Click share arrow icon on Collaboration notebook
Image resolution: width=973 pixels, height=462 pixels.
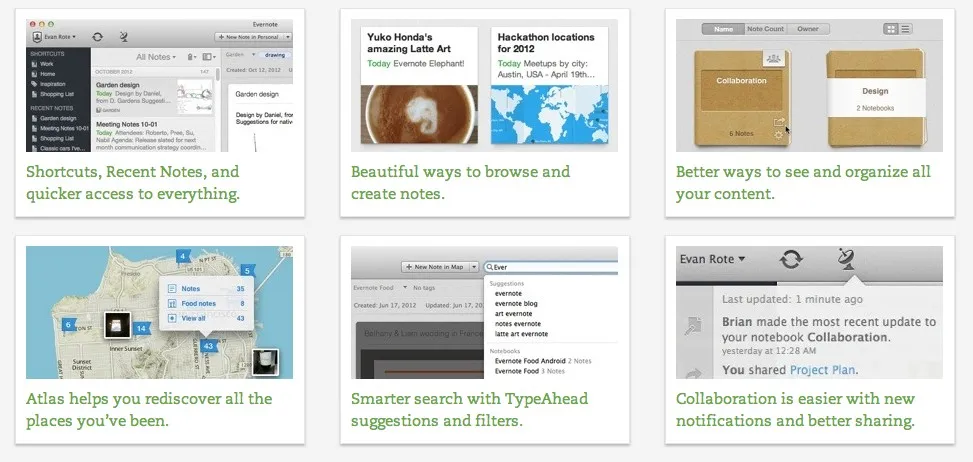779,122
